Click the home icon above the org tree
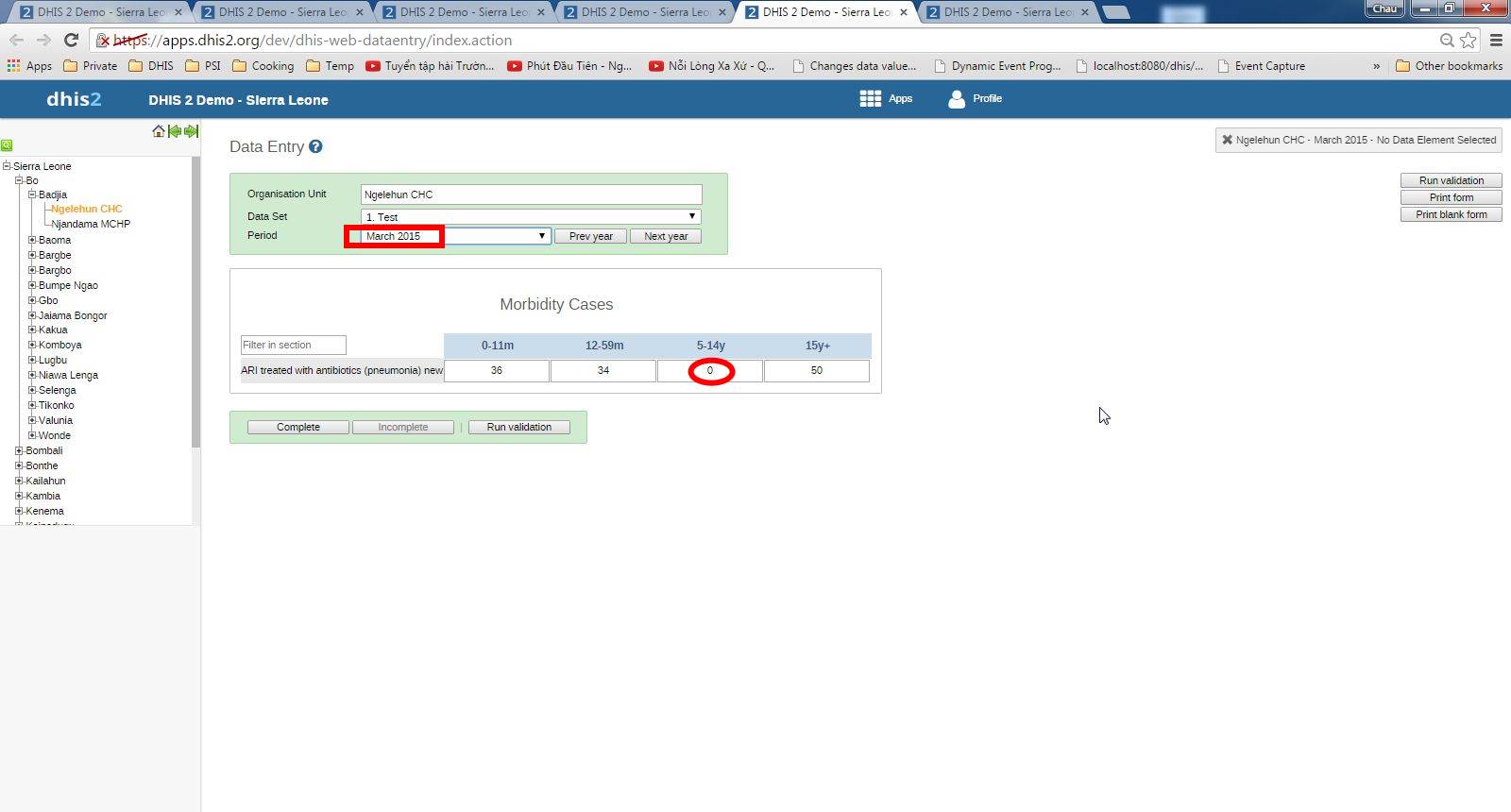Image resolution: width=1511 pixels, height=812 pixels. 159,131
